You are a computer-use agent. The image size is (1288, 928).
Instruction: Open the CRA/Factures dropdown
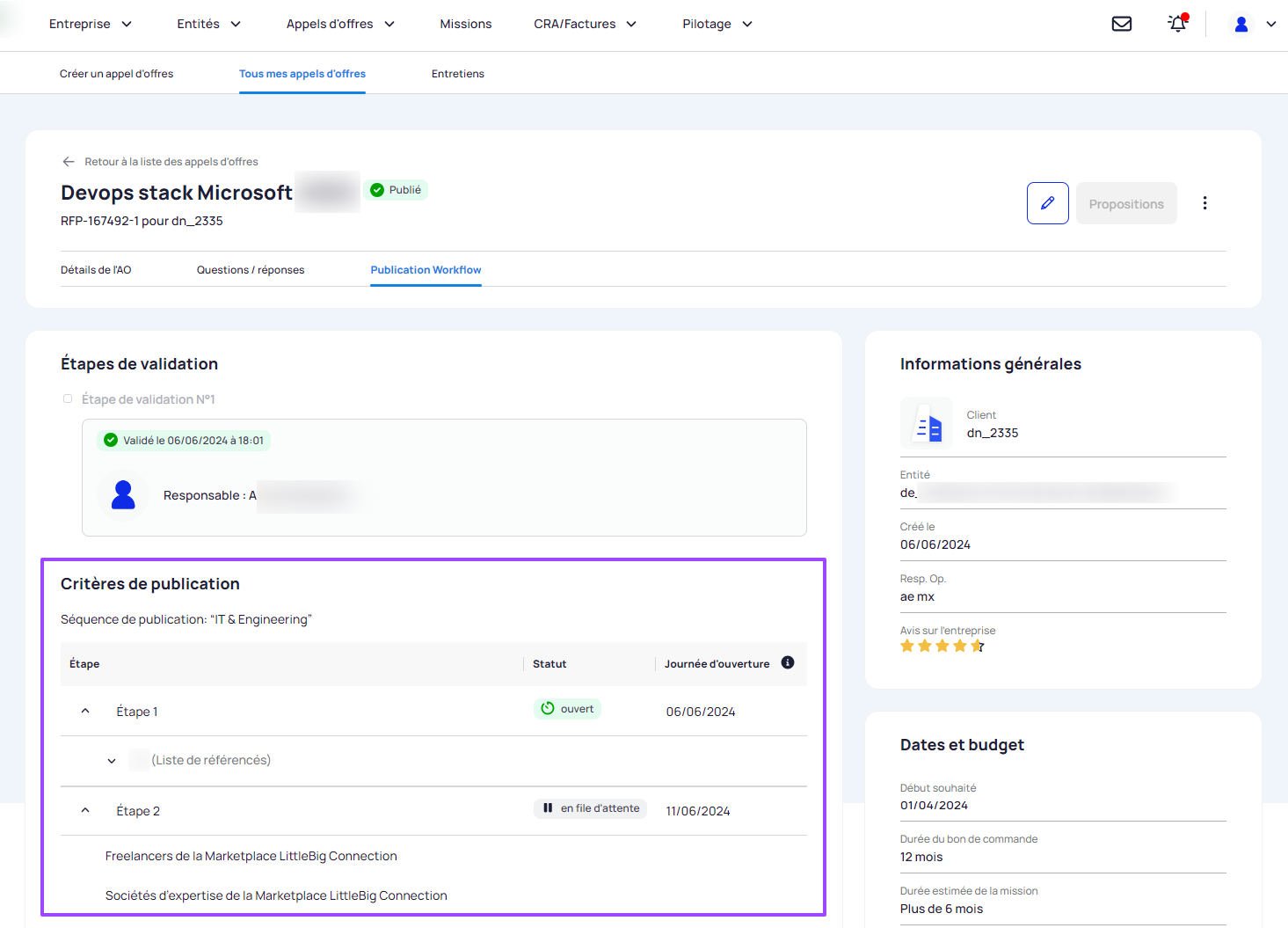[586, 24]
